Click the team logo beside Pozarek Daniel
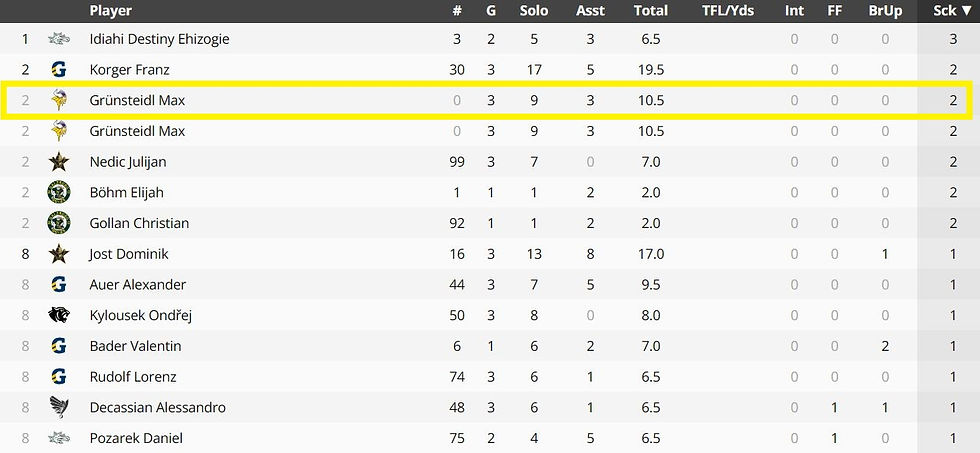980x453 pixels. click(x=59, y=438)
